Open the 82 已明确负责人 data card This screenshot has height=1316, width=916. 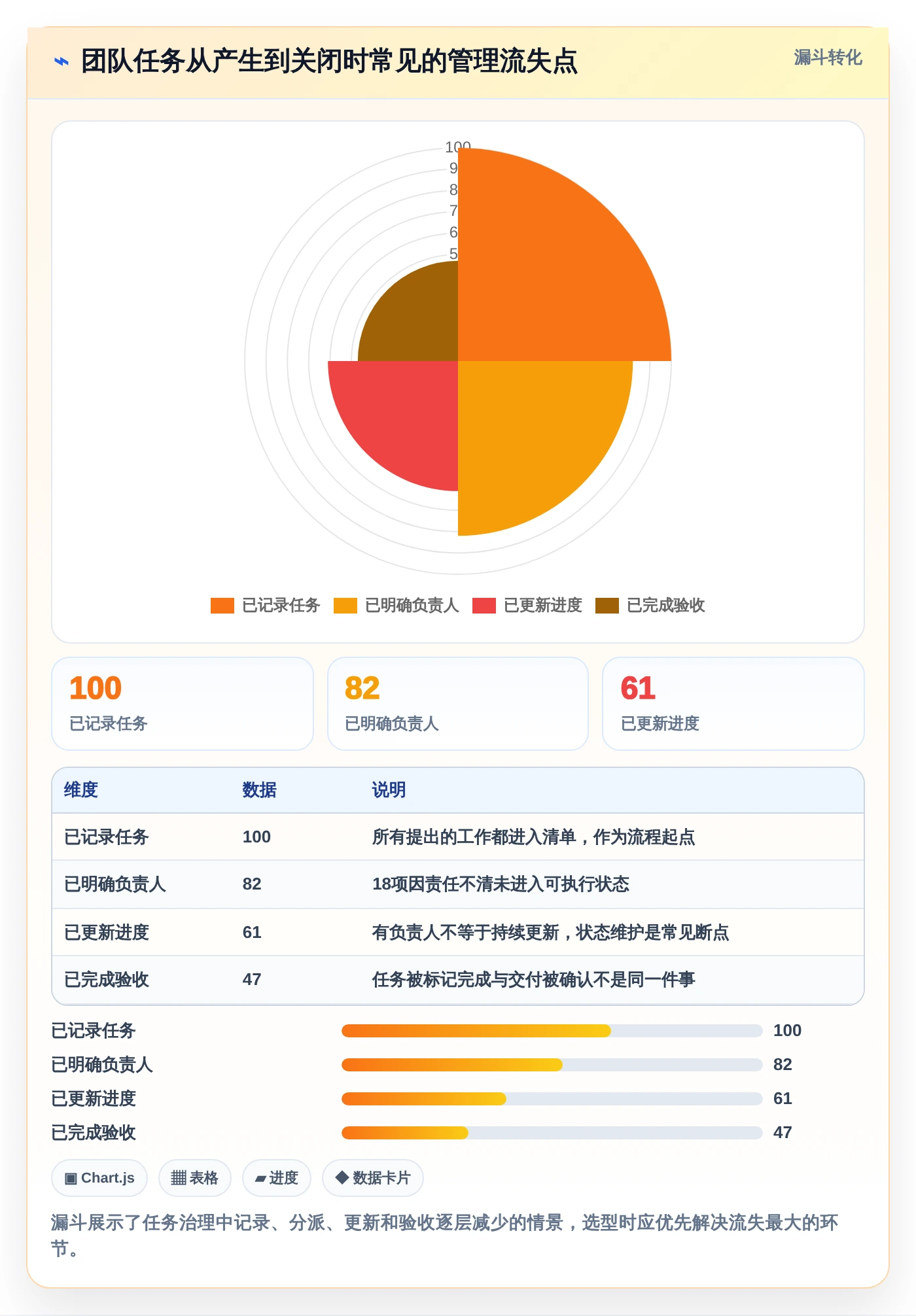458,704
